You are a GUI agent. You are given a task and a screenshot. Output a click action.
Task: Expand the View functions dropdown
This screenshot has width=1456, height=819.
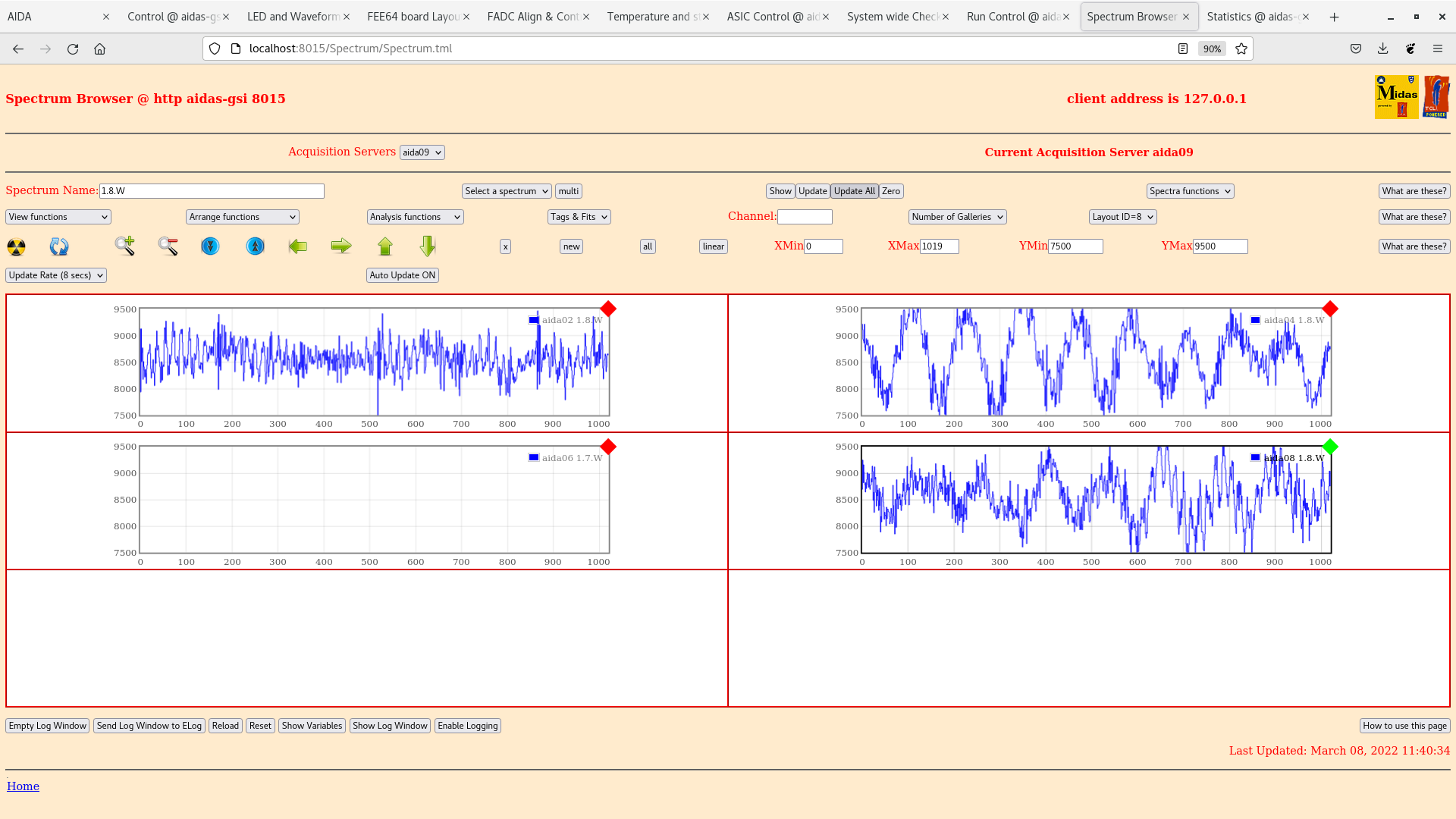coord(58,217)
